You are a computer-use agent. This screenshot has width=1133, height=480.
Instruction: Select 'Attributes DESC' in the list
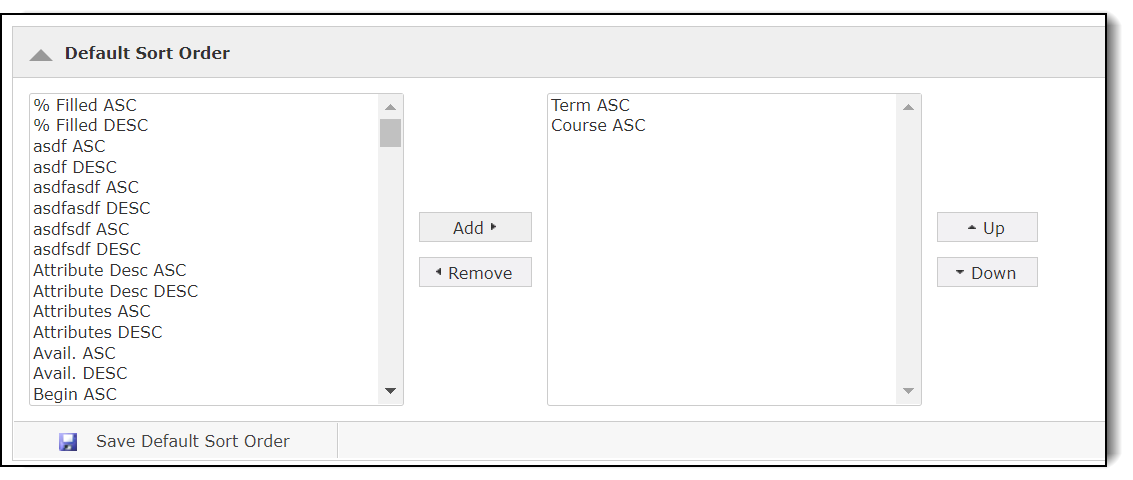[98, 332]
